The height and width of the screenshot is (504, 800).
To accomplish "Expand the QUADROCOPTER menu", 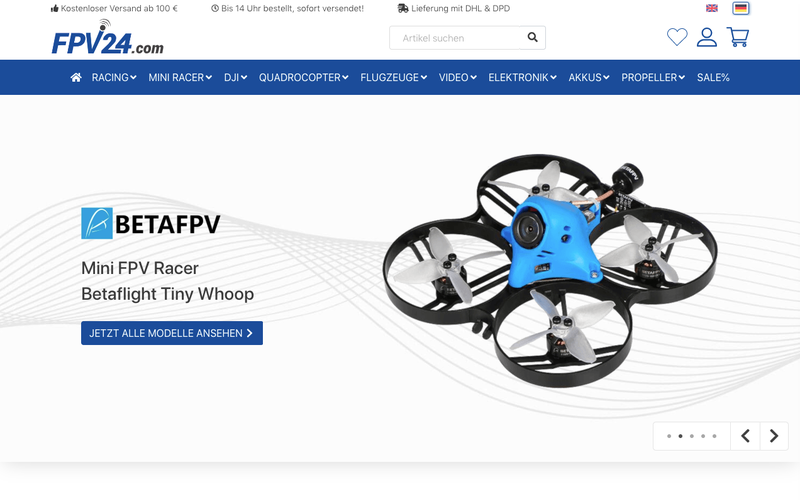I will (304, 78).
